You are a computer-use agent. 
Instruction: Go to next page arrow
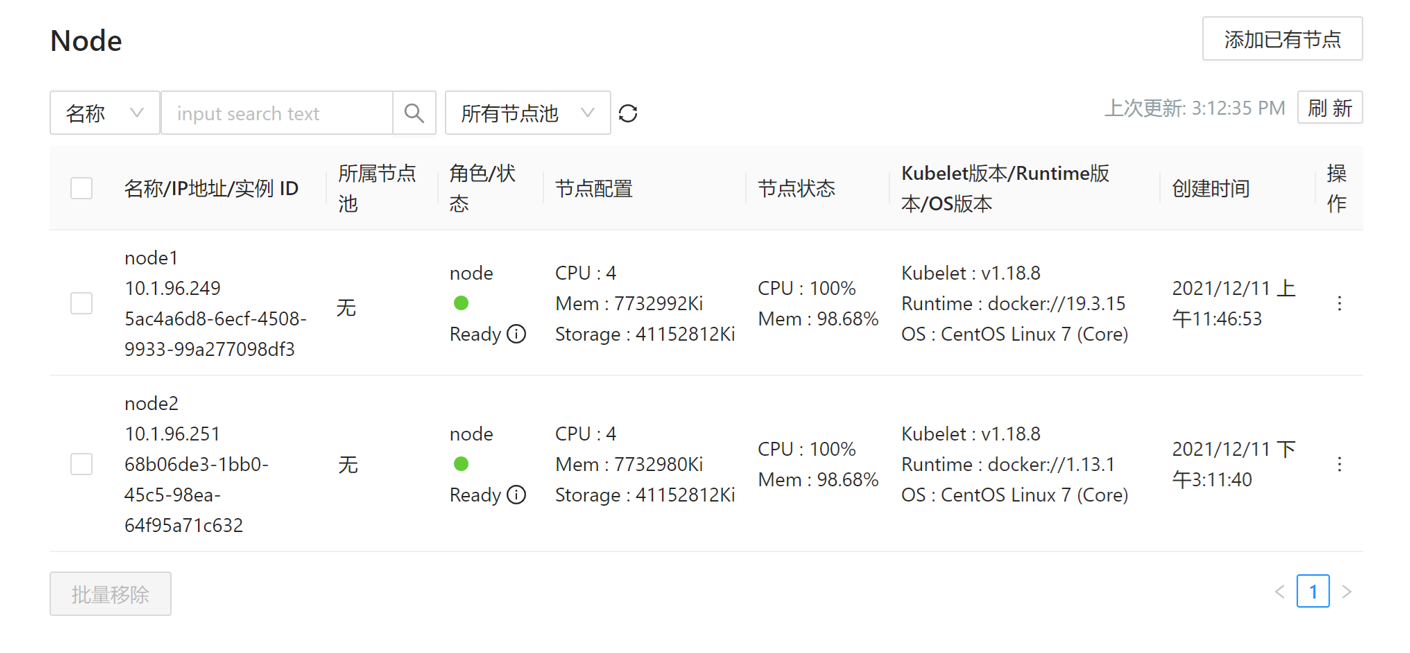coord(1347,592)
